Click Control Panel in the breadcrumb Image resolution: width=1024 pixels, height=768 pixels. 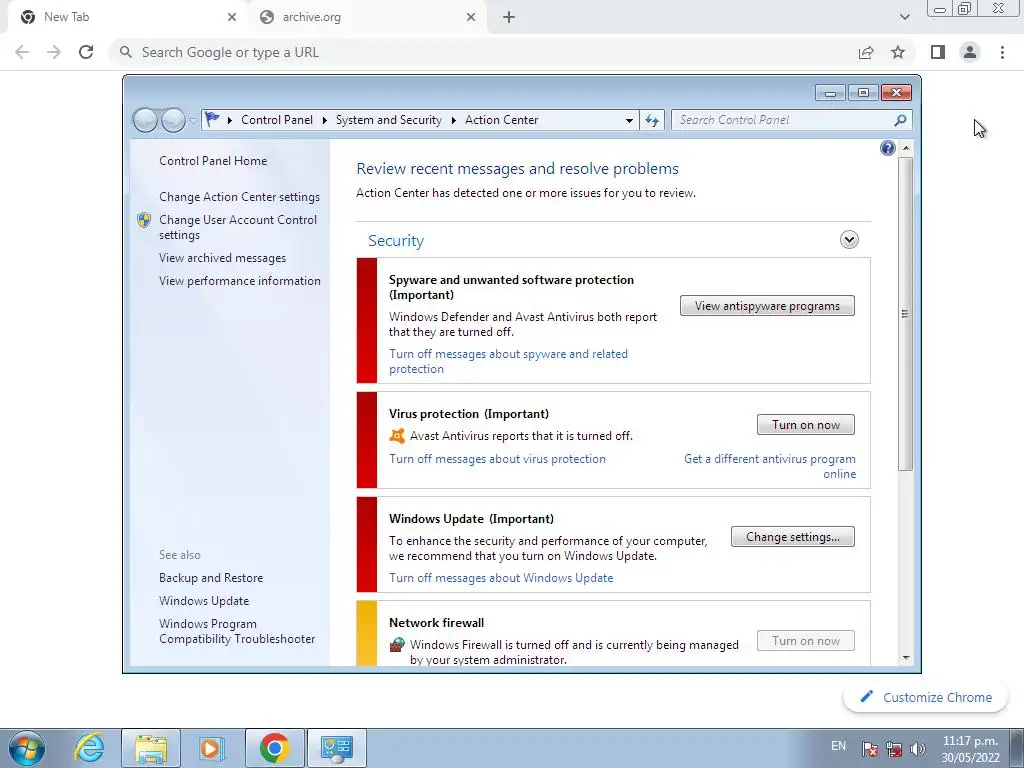(x=277, y=120)
